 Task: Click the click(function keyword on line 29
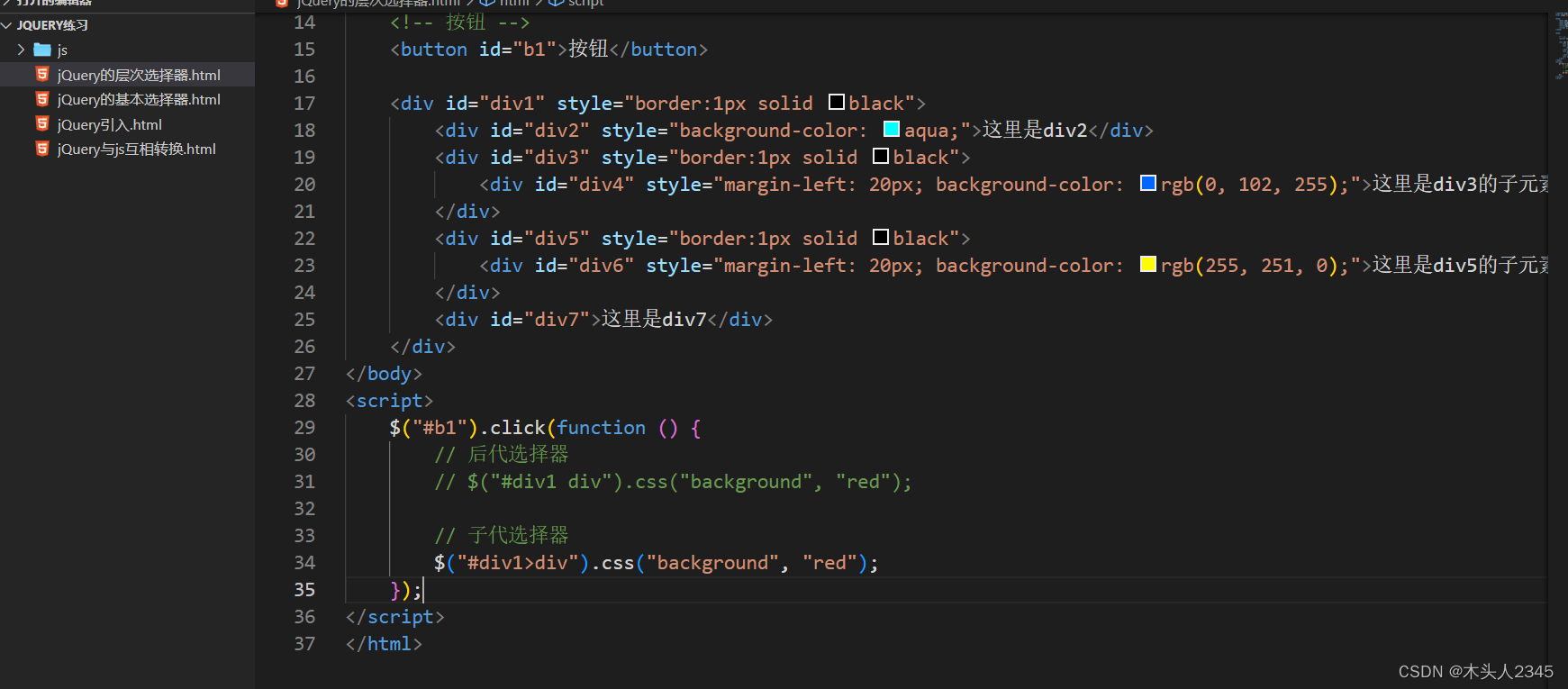click(x=567, y=428)
